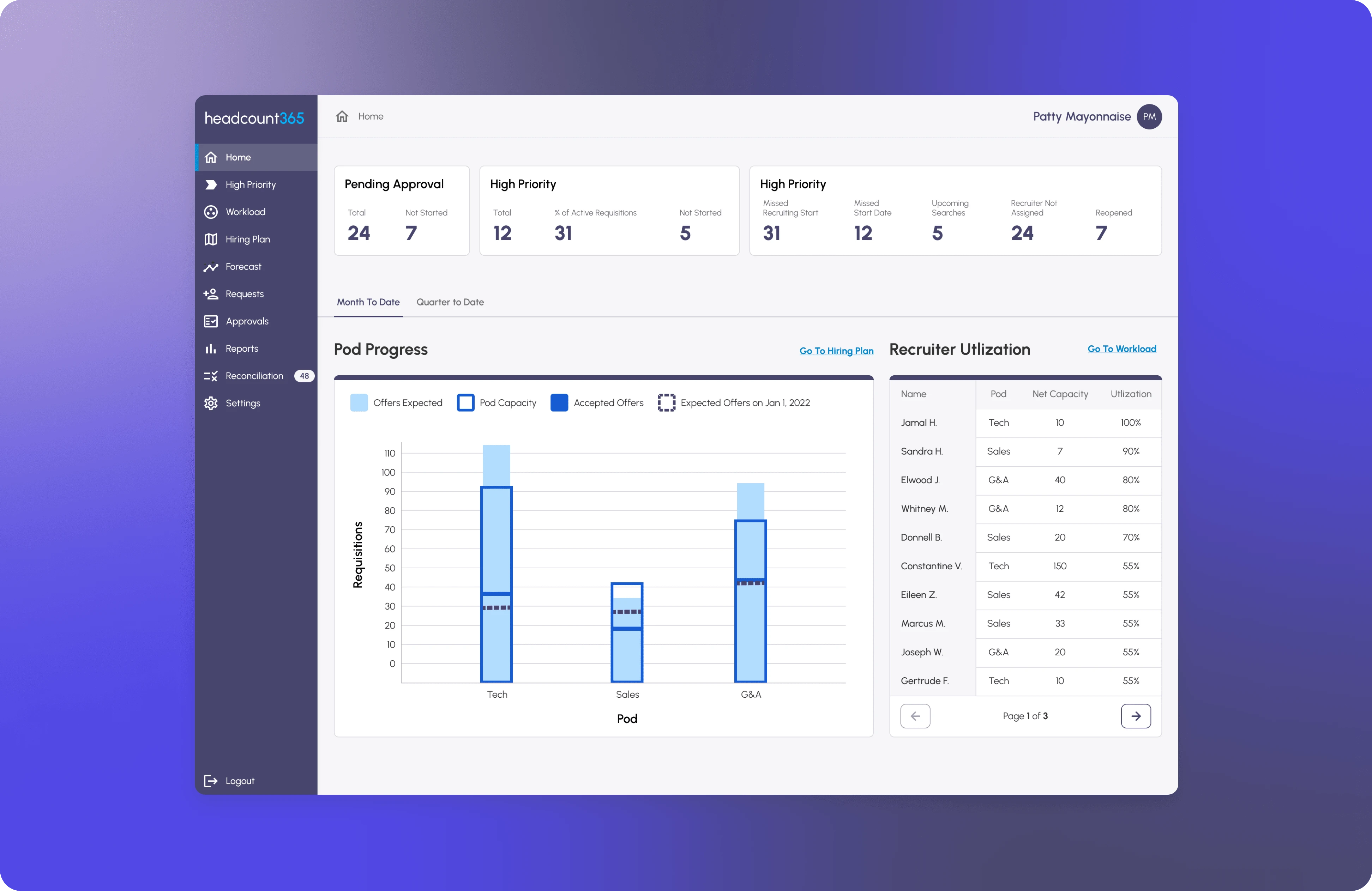Go to next page of recruiter table
Image resolution: width=1372 pixels, height=891 pixels.
[x=1136, y=716]
